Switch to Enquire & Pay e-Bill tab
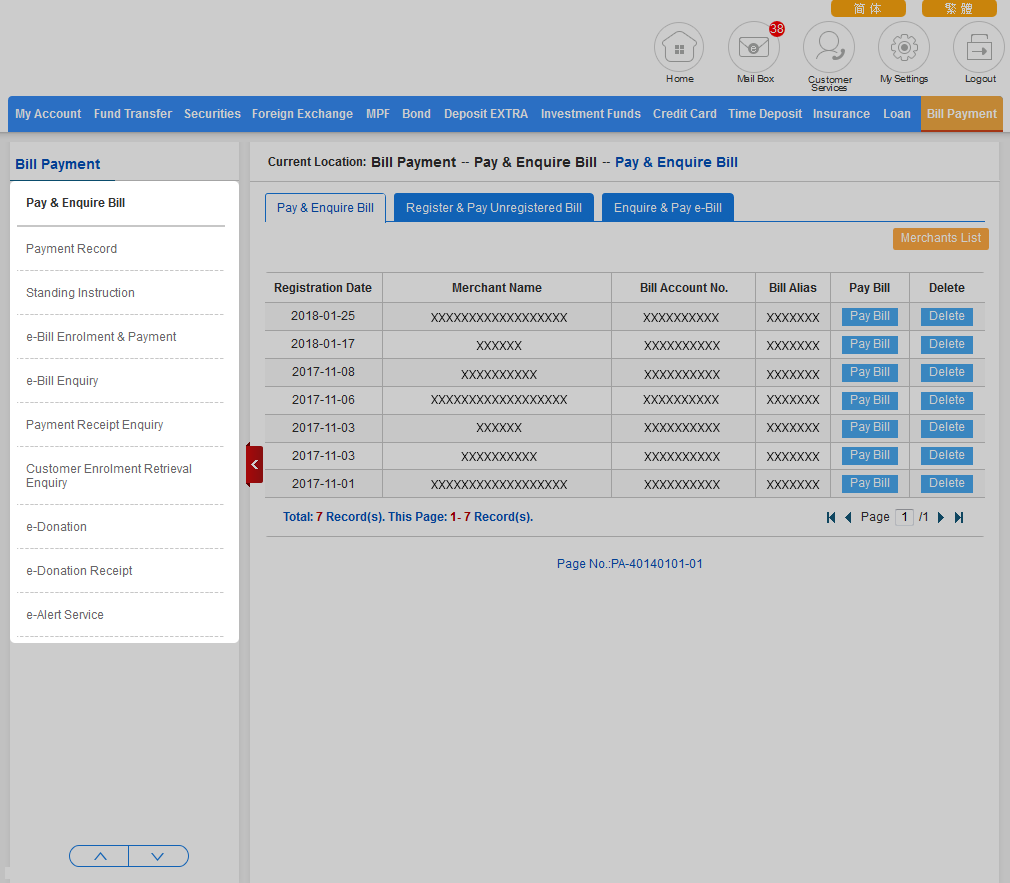This screenshot has width=1010, height=883. (667, 208)
